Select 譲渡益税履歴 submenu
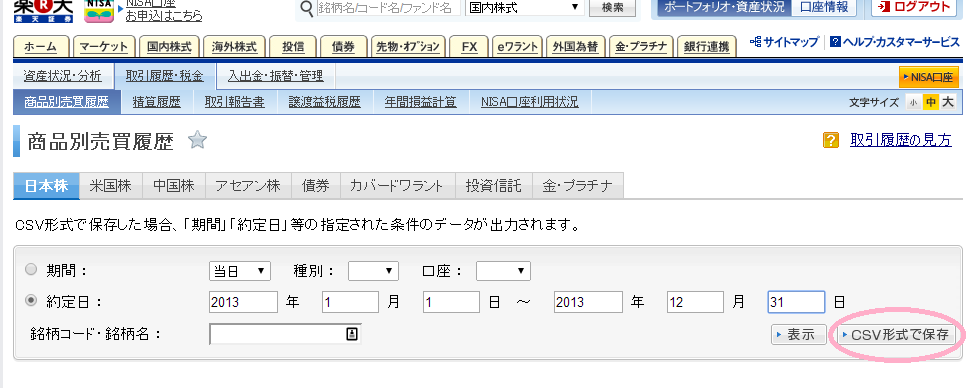 point(324,102)
